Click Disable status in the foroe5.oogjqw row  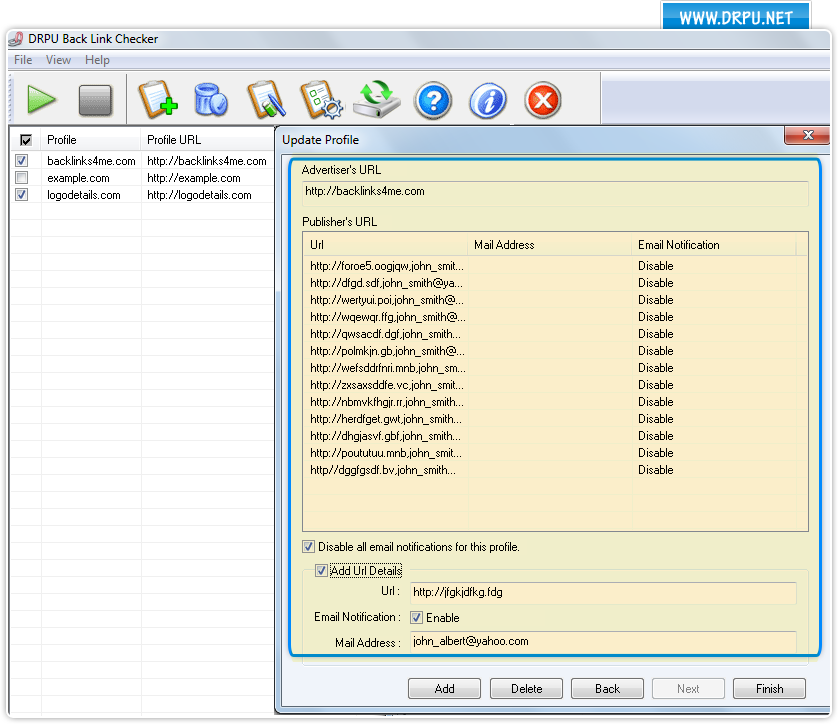(x=655, y=266)
